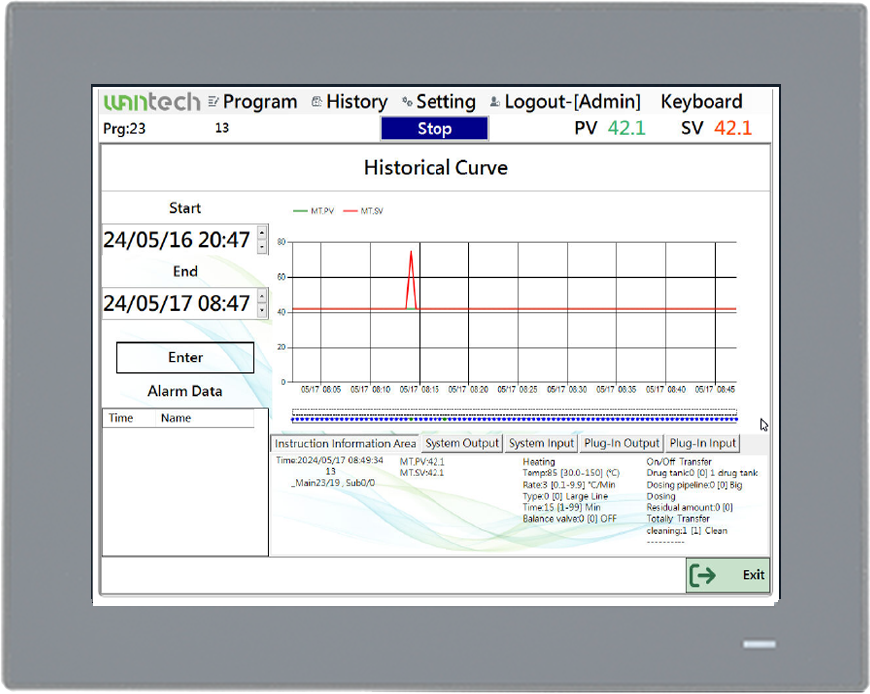
Task: Click the 05/17 08:15 axis label
Action: pos(419,389)
